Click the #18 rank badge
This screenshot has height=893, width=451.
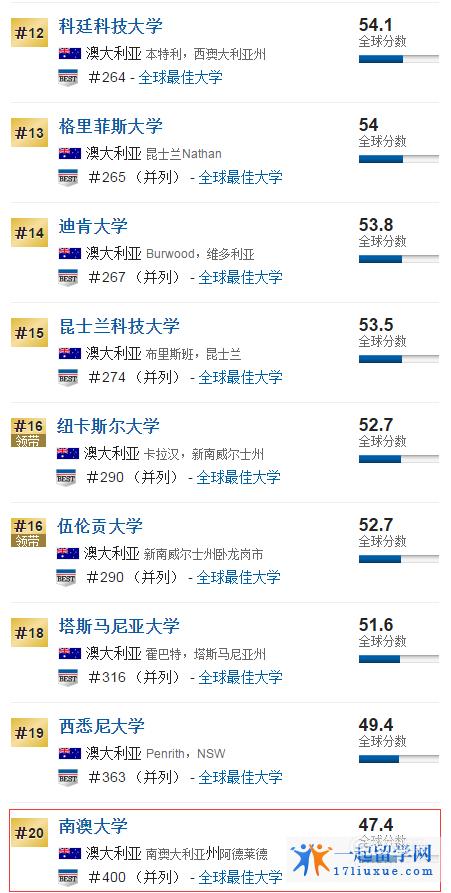pyautogui.click(x=30, y=633)
